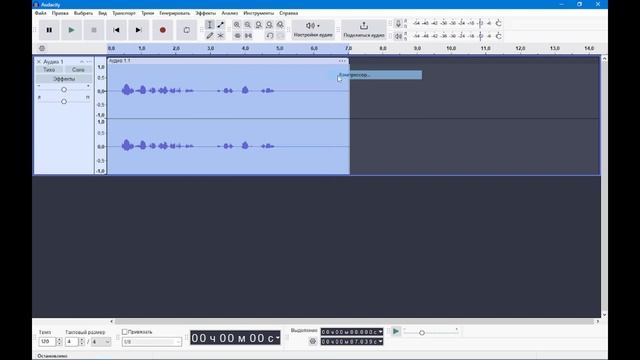Click the Play-at-speed green button
The width and height of the screenshot is (640, 360).
396,331
